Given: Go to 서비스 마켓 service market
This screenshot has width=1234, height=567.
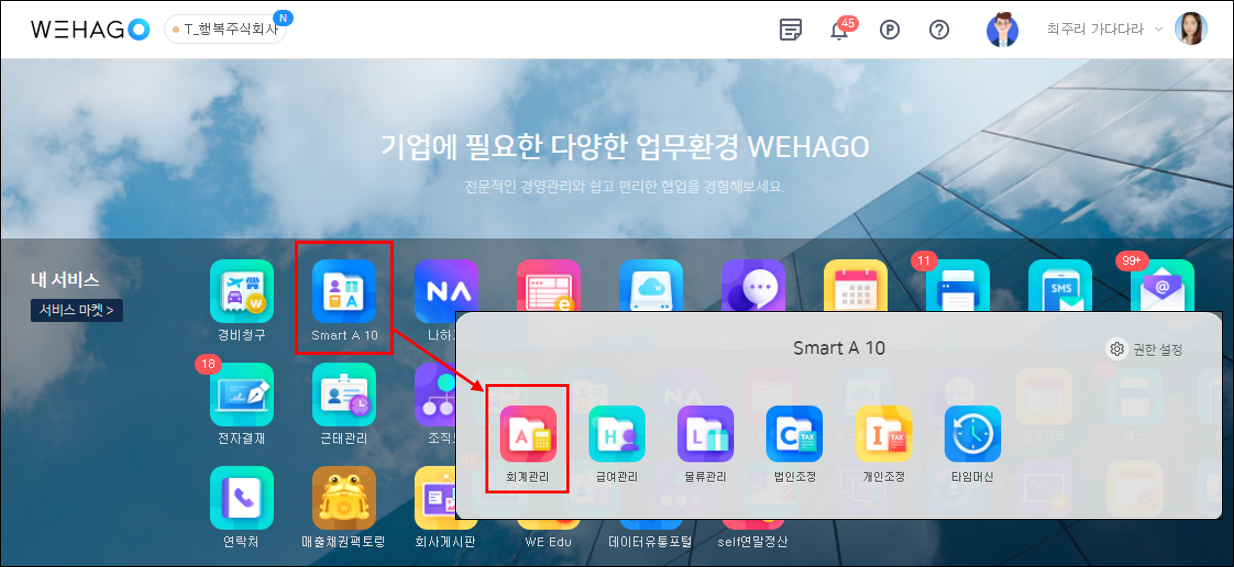Looking at the screenshot, I should 77,310.
